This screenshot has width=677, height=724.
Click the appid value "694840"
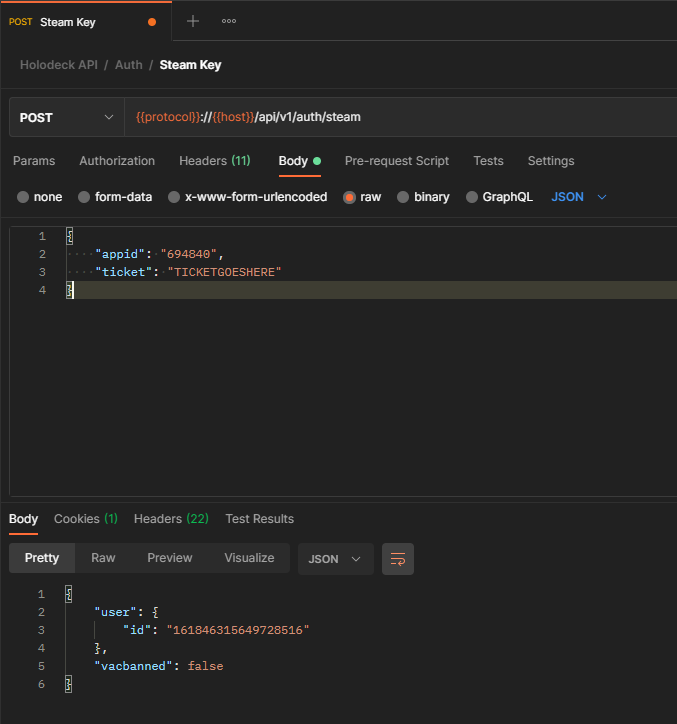(x=188, y=254)
